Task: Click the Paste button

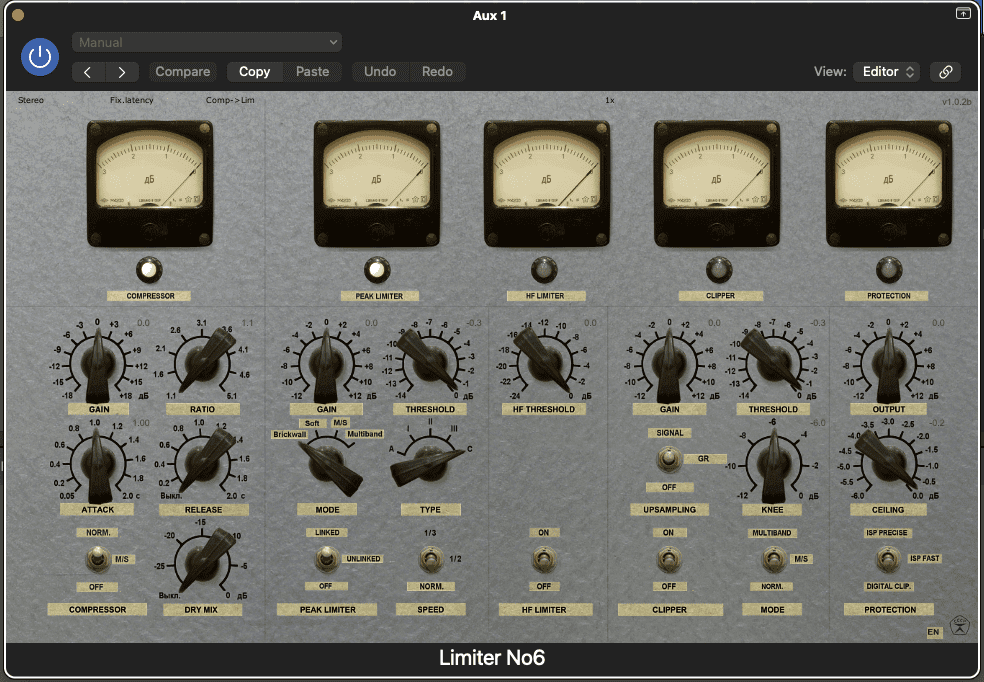Action: 313,72
